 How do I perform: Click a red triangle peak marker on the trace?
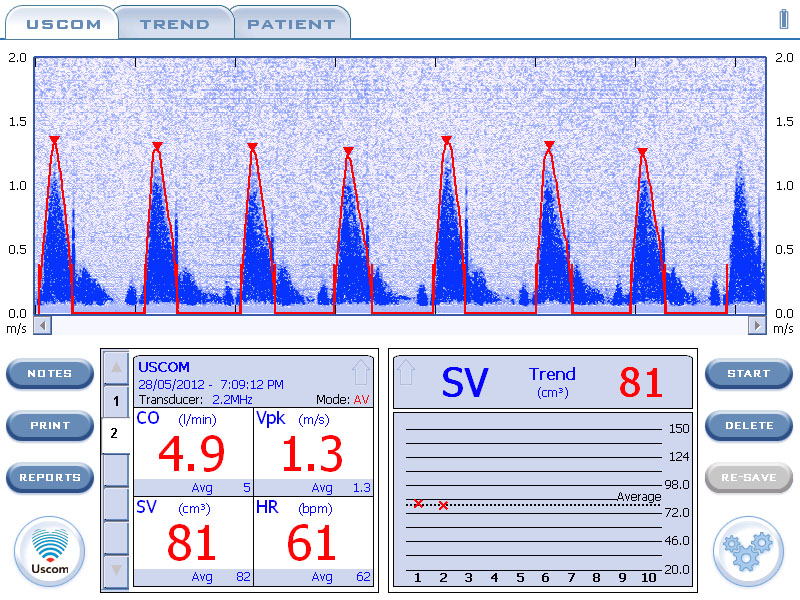[54, 140]
